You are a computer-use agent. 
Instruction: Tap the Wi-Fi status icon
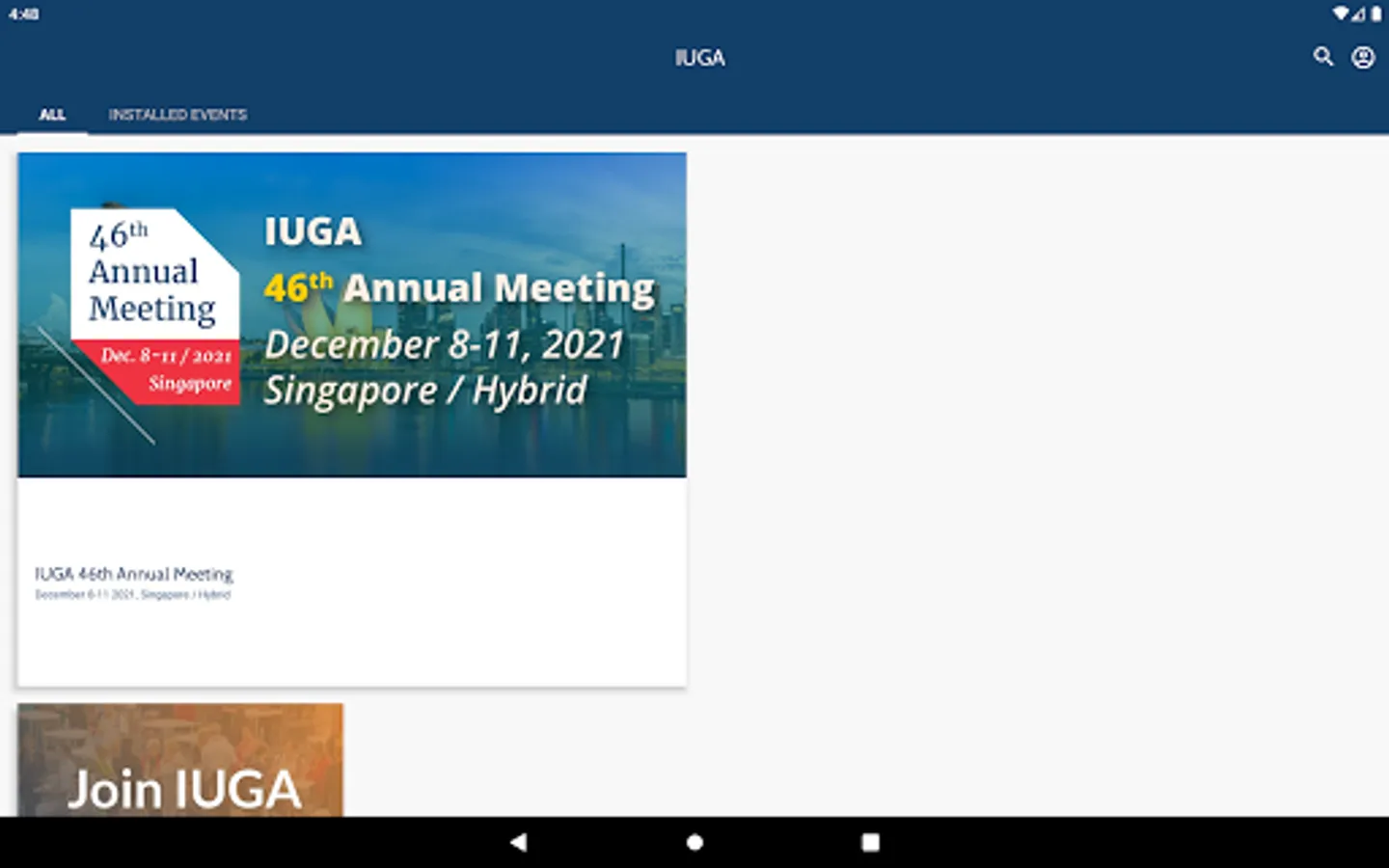[1340, 14]
